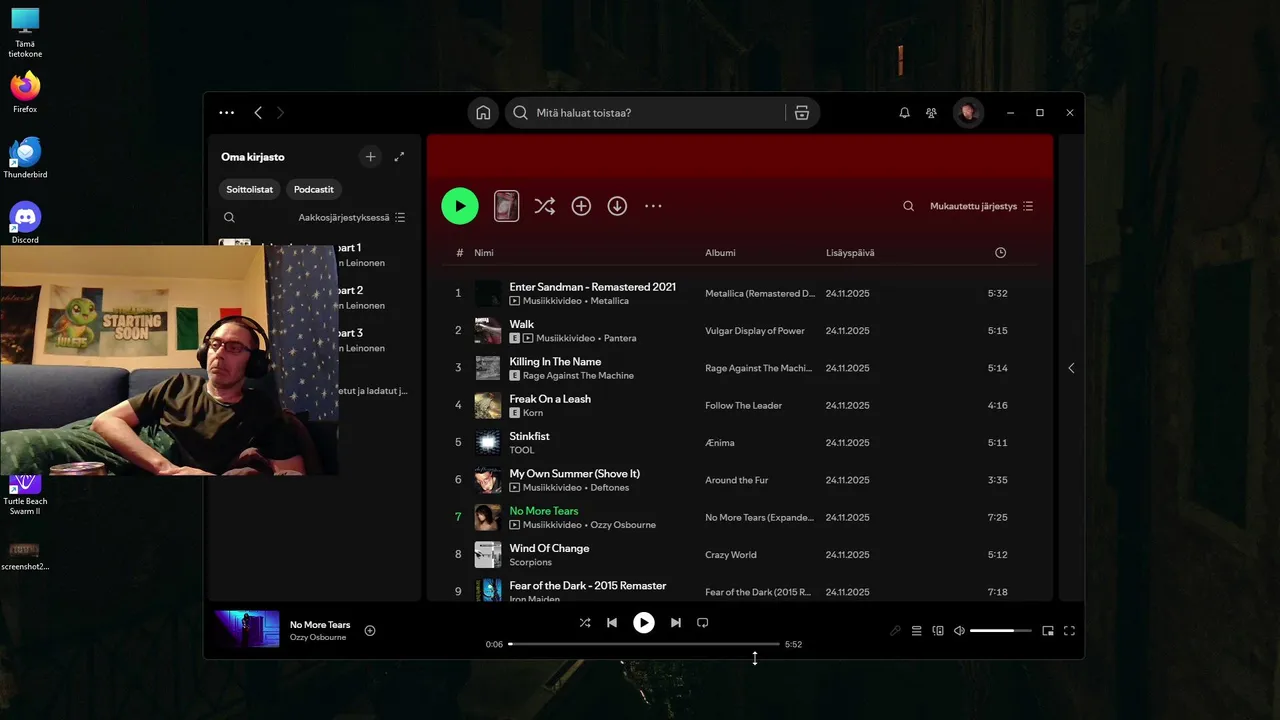Filter the library by Soittolistat
This screenshot has height=720, width=1280.
(x=250, y=189)
